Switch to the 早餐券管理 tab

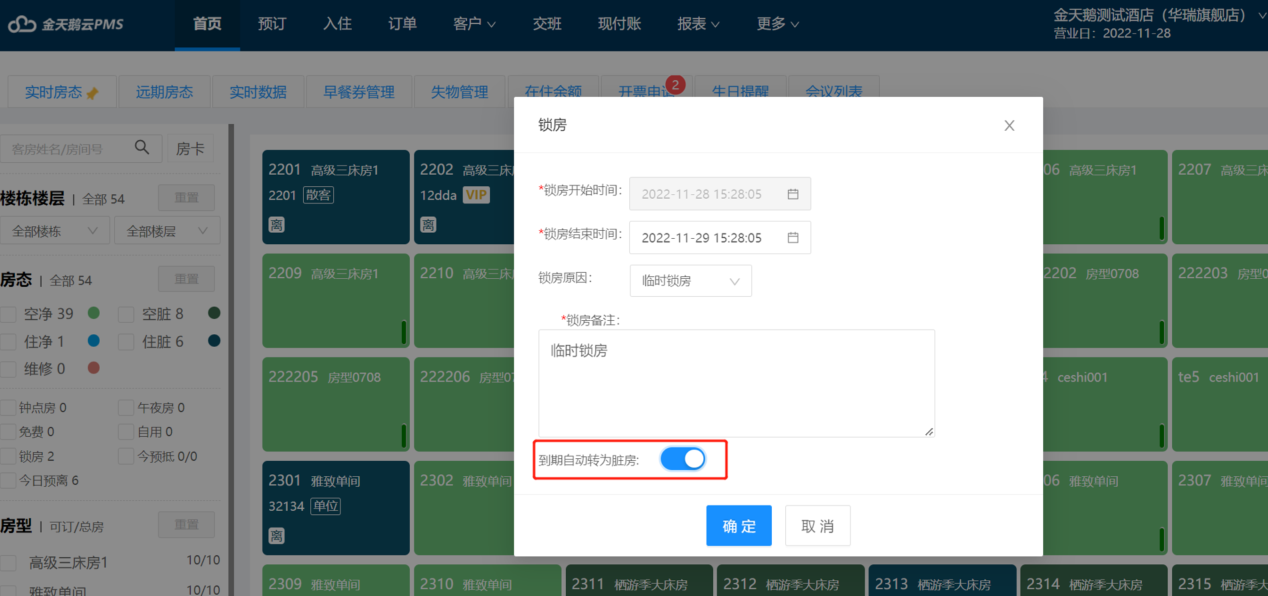click(358, 92)
